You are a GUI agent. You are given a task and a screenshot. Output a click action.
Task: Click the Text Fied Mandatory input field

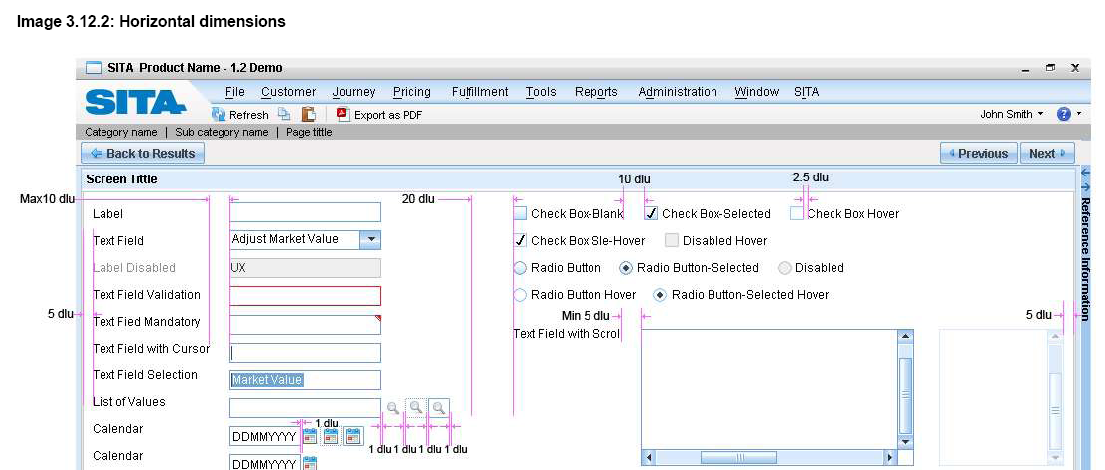click(304, 325)
